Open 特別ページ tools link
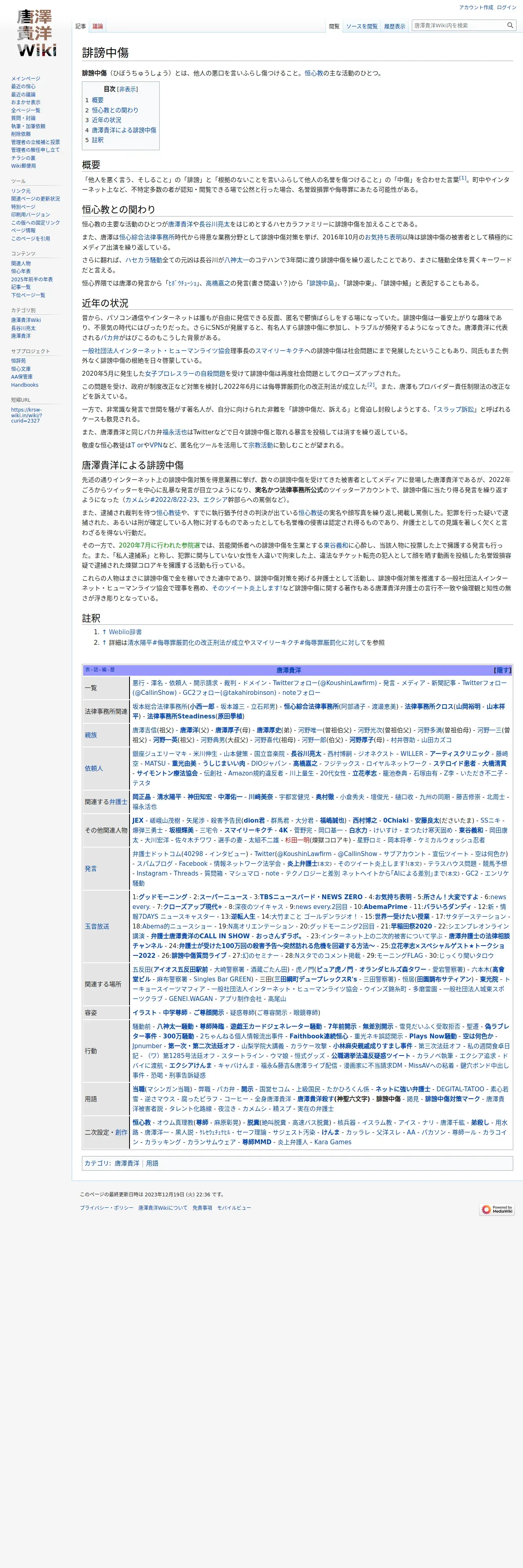 pyautogui.click(x=23, y=207)
